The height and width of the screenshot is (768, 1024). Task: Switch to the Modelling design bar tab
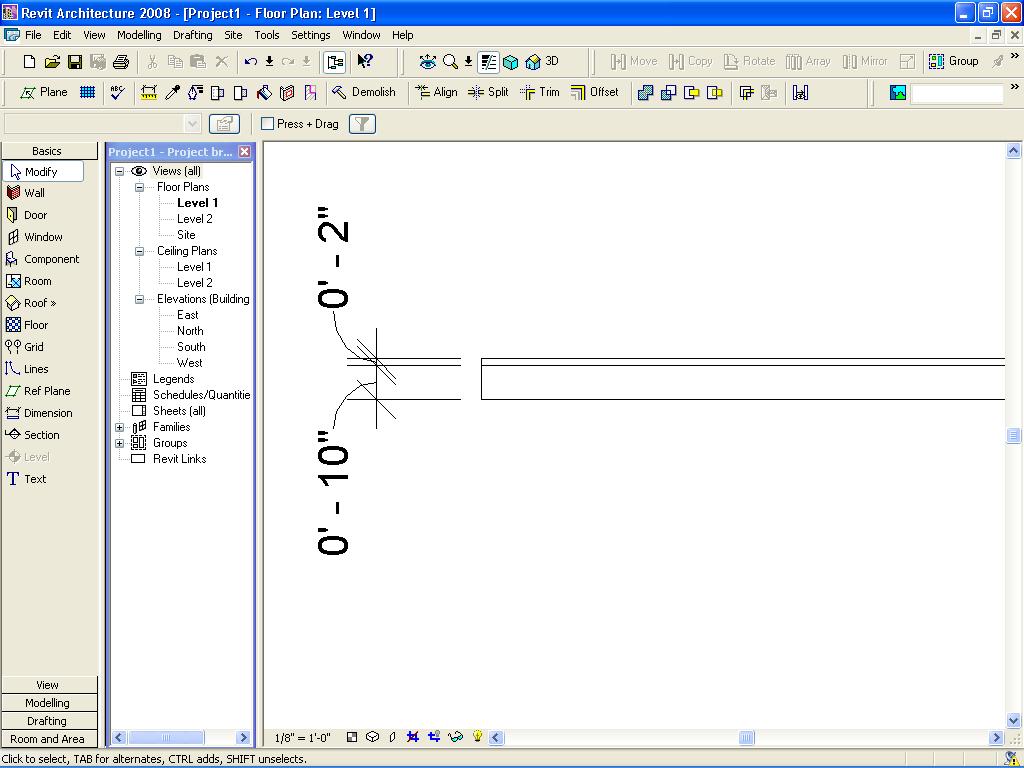(48, 703)
